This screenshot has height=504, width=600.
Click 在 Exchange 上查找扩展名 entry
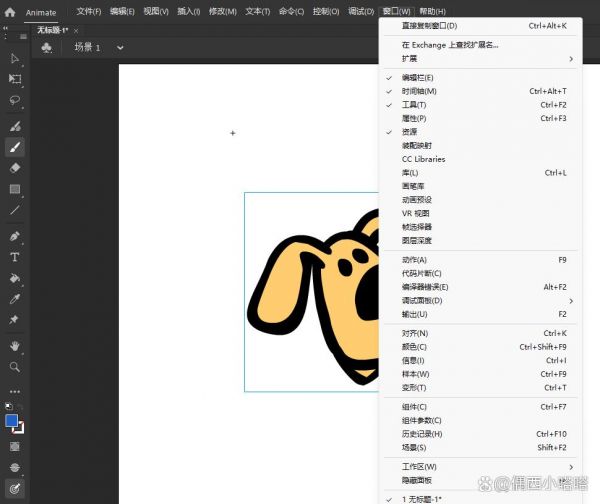click(449, 45)
